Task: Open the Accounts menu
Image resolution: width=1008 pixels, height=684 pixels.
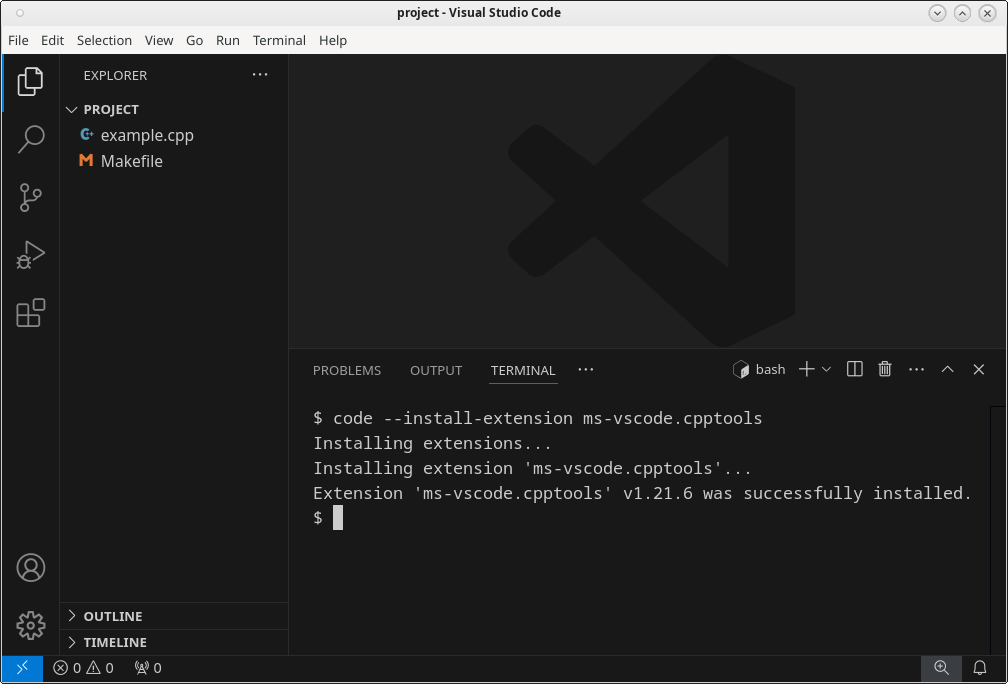Action: click(x=30, y=568)
